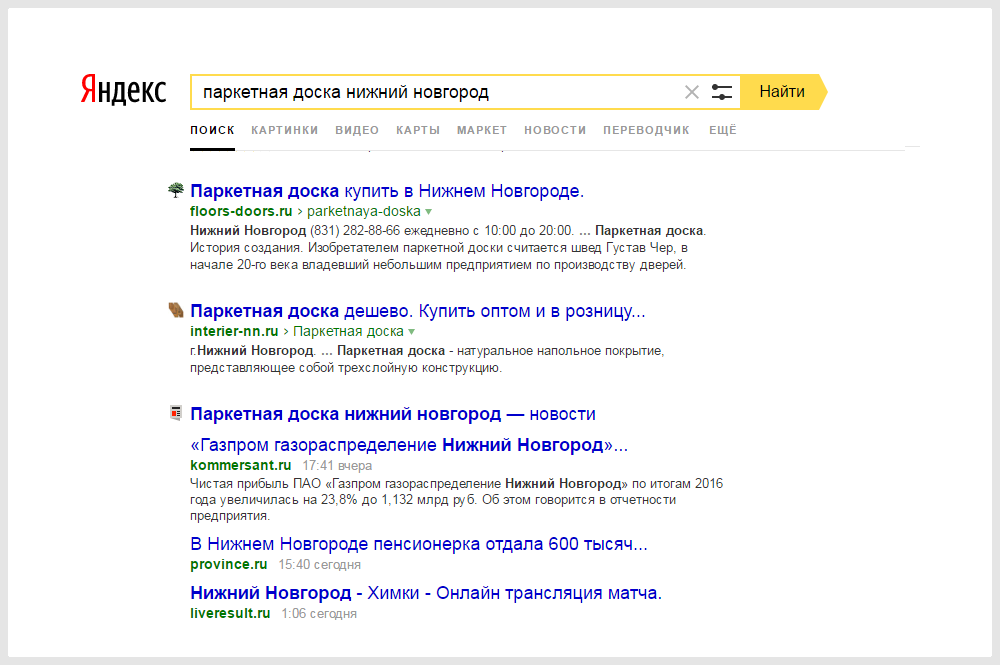Clear the search query with the X icon
This screenshot has width=1000, height=665.
pos(691,92)
